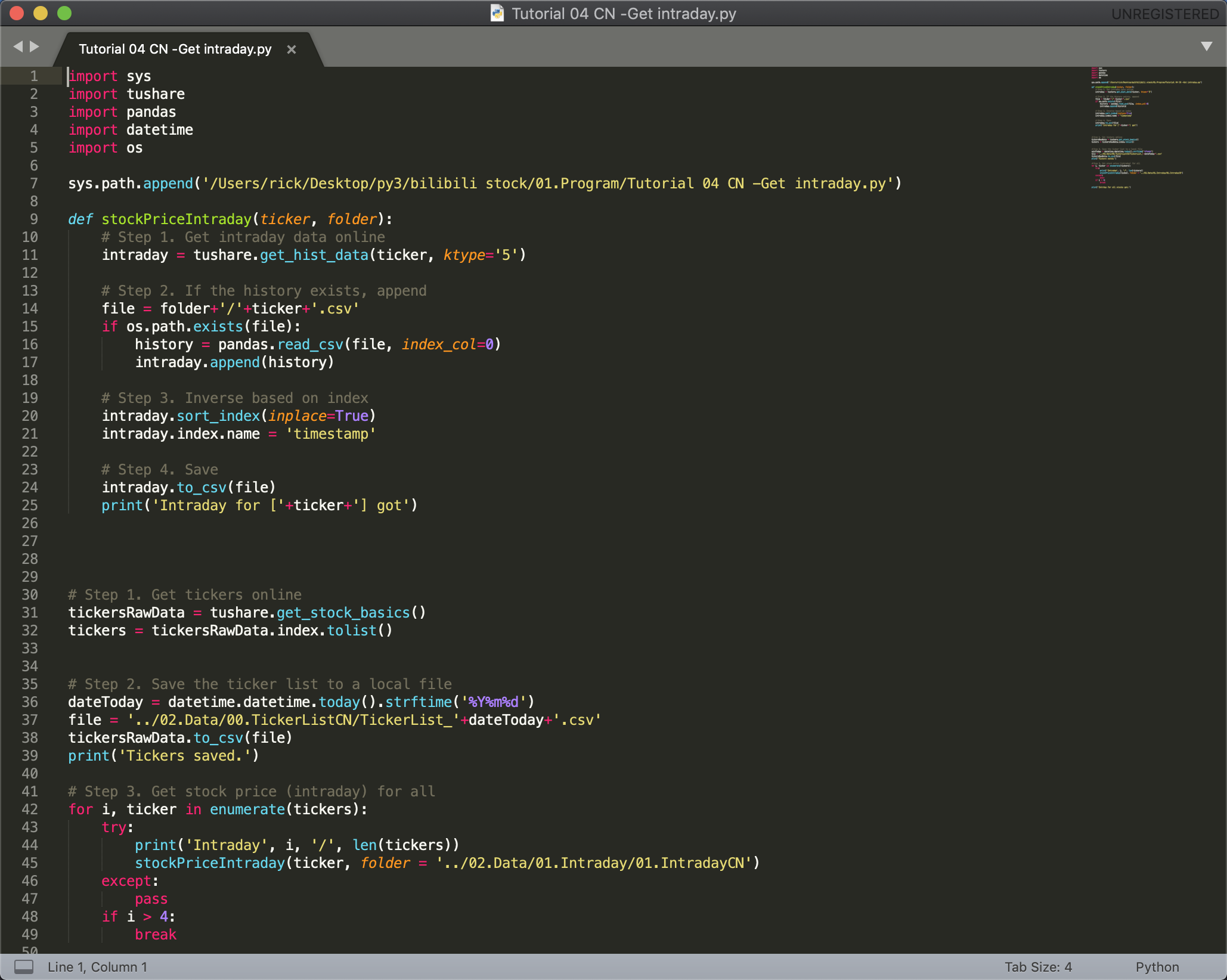Screen dimensions: 1227x980
Task: Click on 'def stockPriceIntraday' function name
Action: 176,219
